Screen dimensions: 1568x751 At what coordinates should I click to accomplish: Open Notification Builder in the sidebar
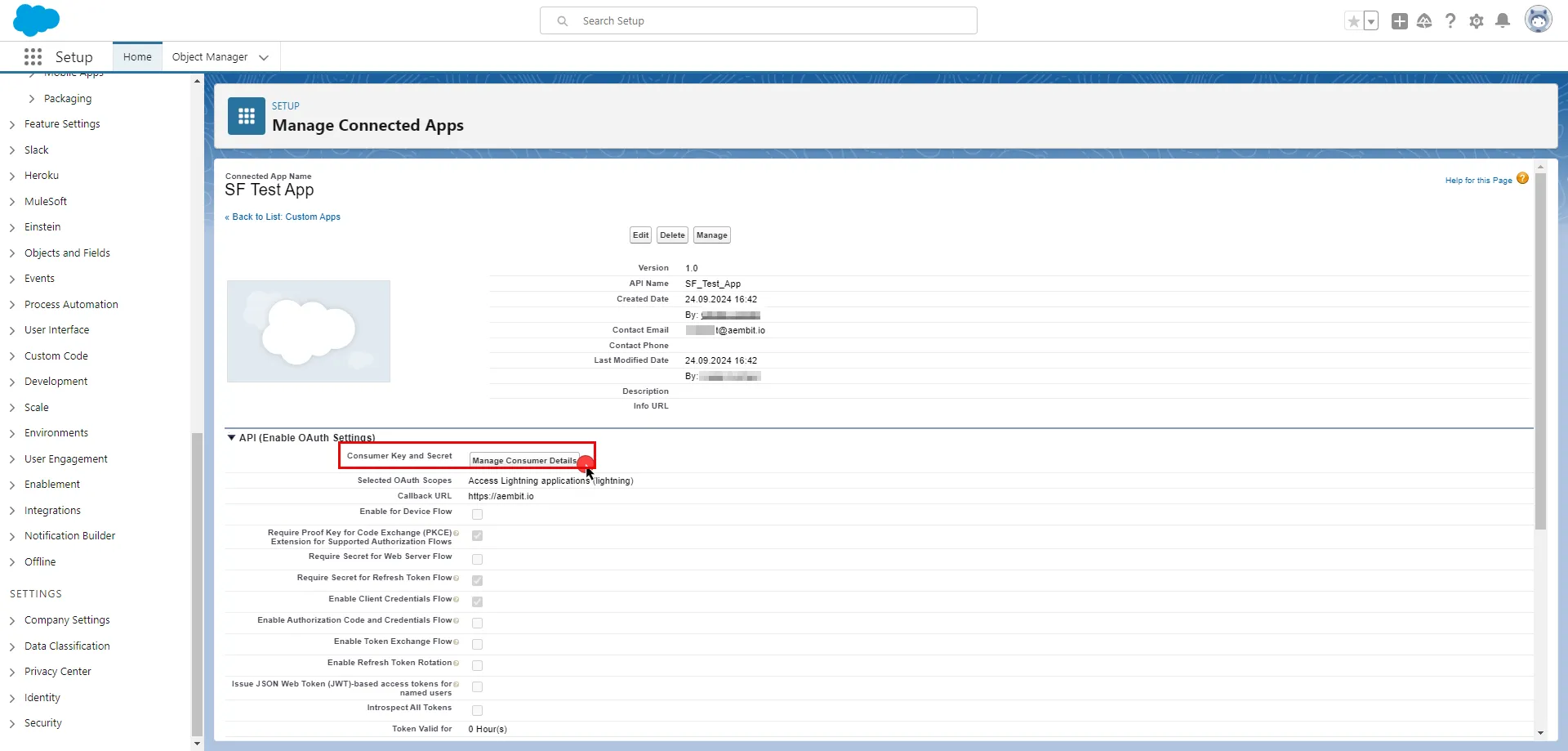(x=69, y=536)
